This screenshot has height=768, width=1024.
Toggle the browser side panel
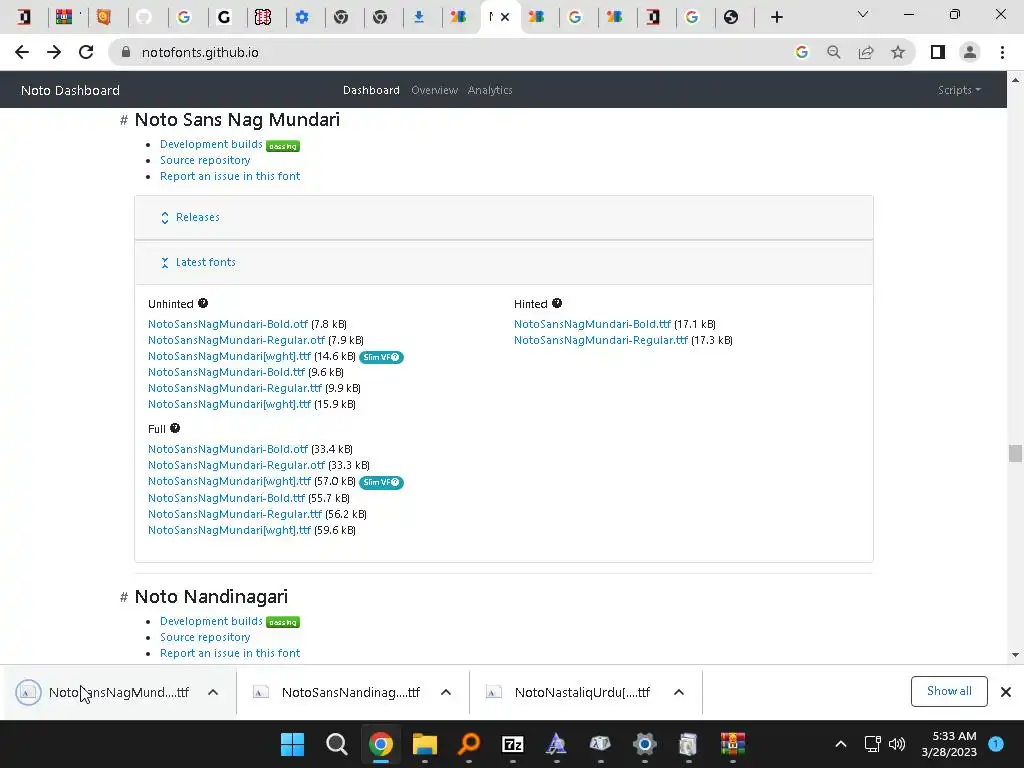pyautogui.click(x=938, y=52)
